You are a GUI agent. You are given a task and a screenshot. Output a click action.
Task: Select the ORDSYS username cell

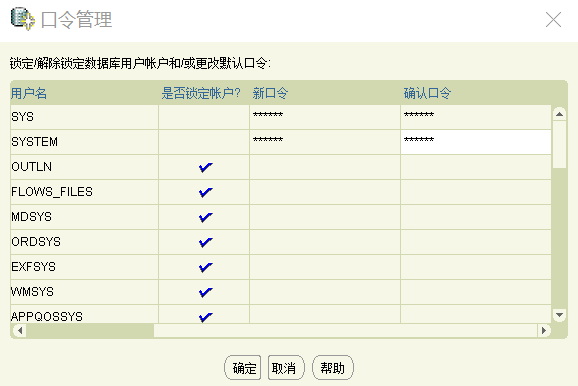[x=84, y=242]
